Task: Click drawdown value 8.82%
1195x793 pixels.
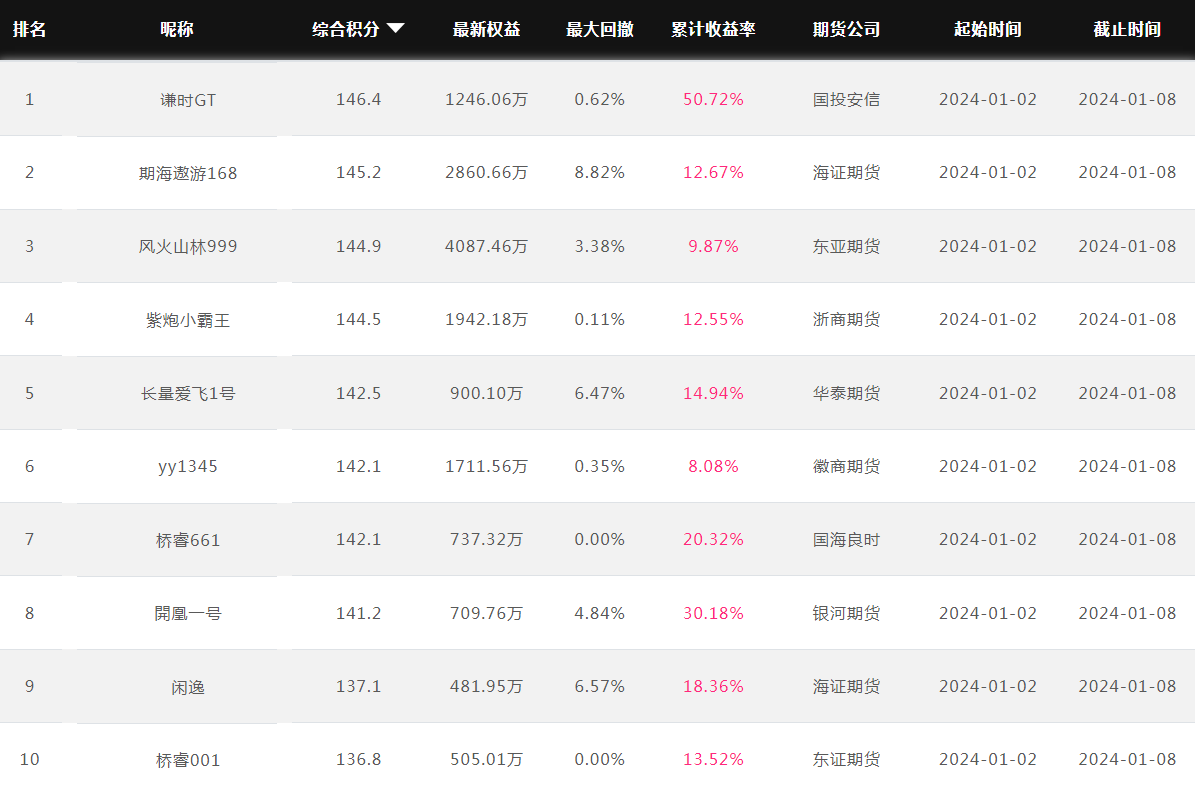Action: pos(600,172)
